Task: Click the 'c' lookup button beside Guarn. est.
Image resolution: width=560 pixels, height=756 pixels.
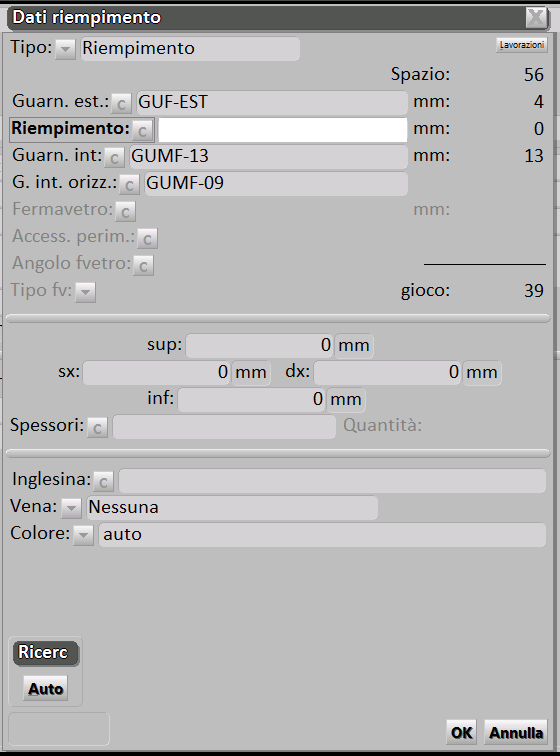Action: click(x=122, y=104)
